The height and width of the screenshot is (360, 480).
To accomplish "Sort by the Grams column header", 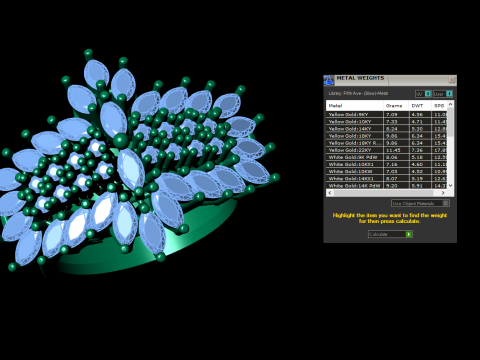I will tap(396, 106).
